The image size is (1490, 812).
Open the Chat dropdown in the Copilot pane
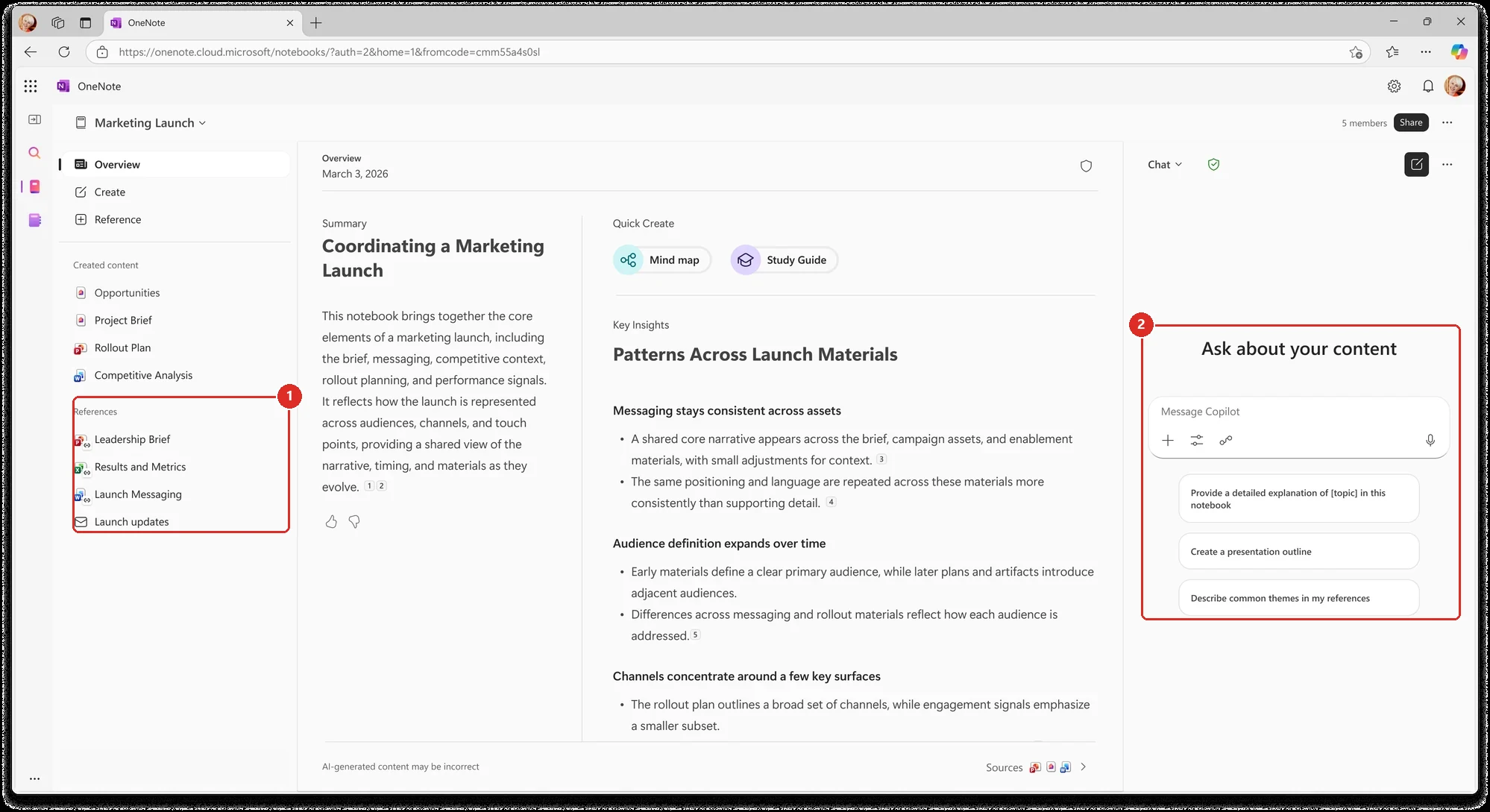(x=1165, y=165)
